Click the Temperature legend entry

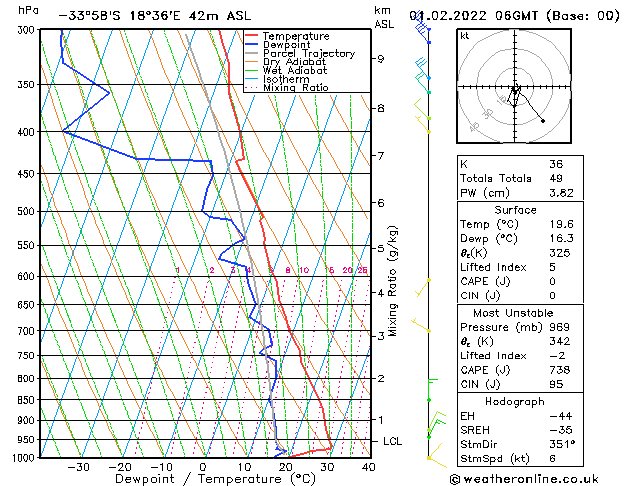[x=296, y=36]
